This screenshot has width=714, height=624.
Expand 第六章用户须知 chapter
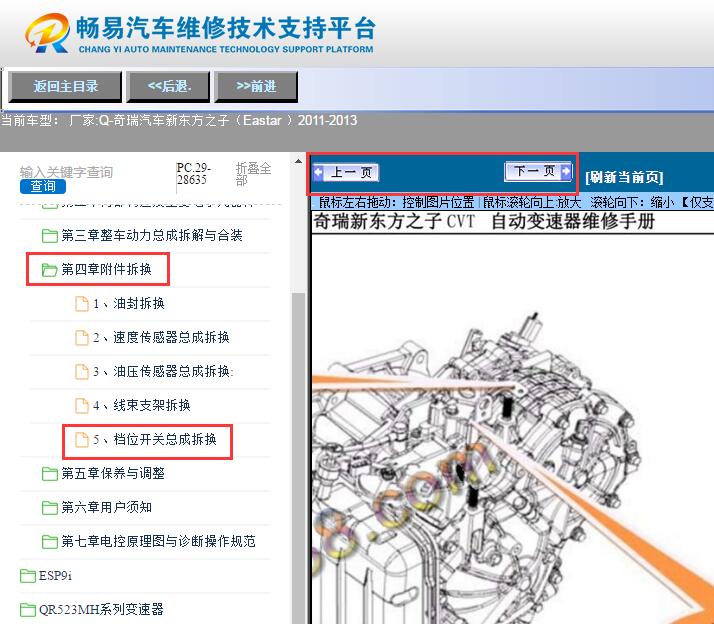[x=106, y=507]
